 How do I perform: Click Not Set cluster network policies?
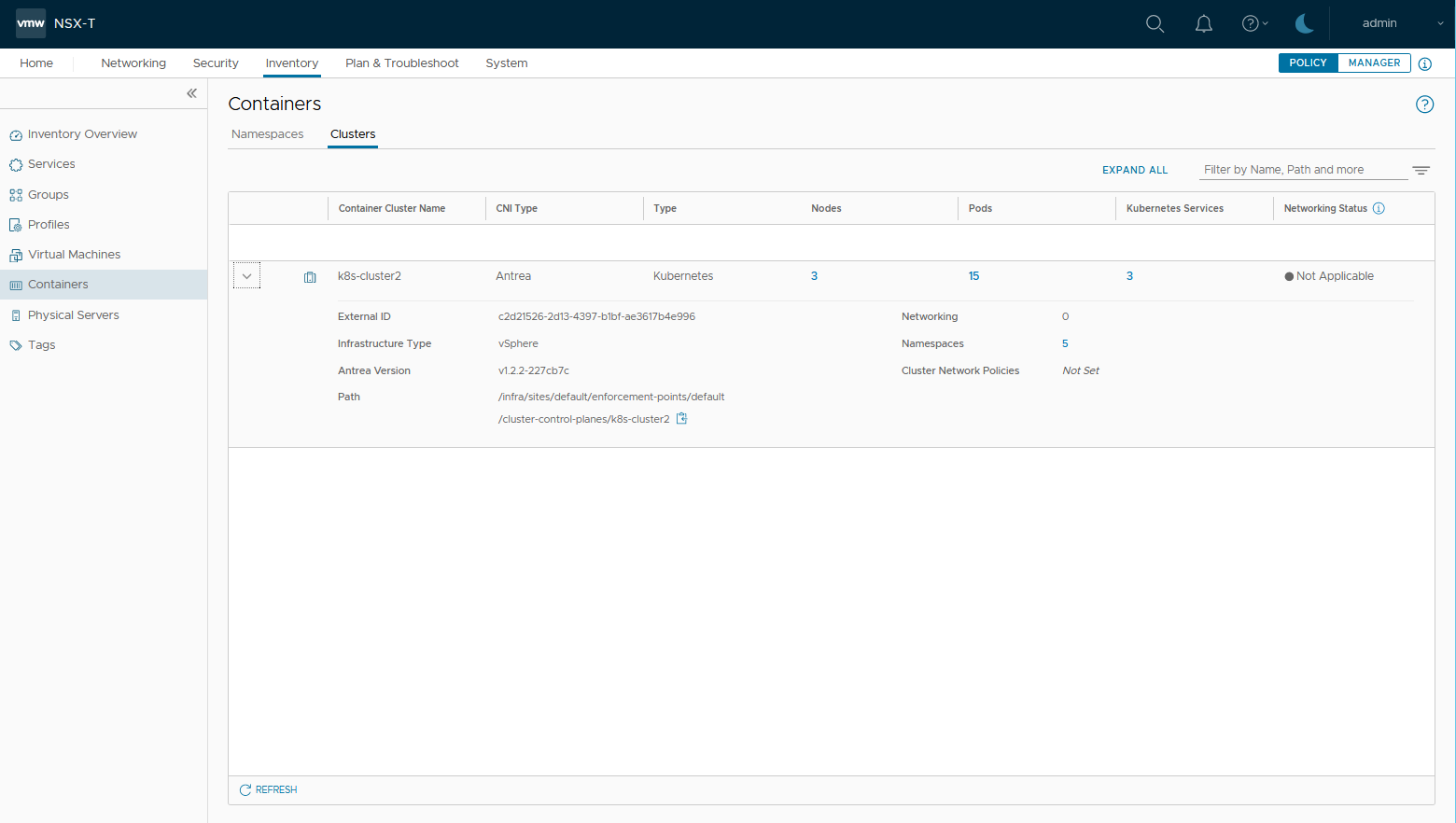[x=1081, y=370]
